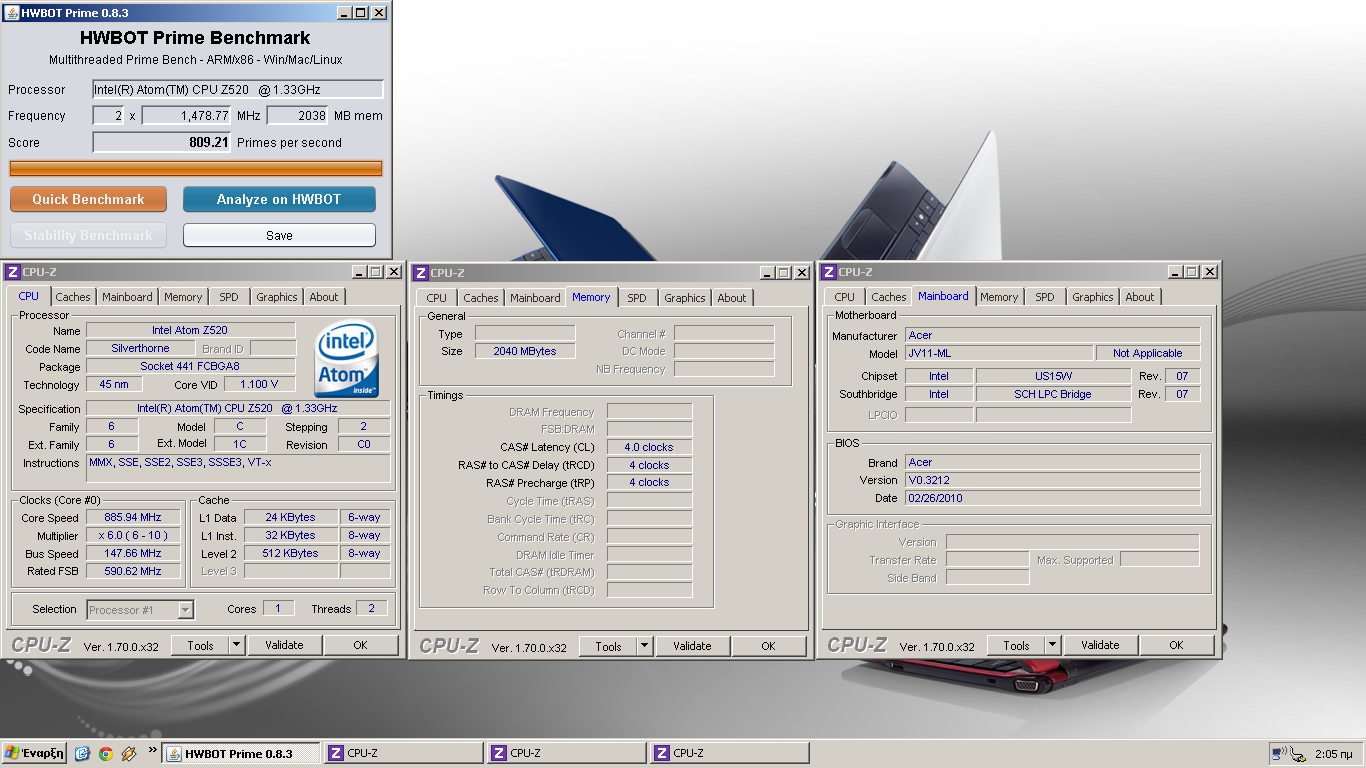
Task: Select the active Mainboard tab in the right window
Action: coord(943,296)
